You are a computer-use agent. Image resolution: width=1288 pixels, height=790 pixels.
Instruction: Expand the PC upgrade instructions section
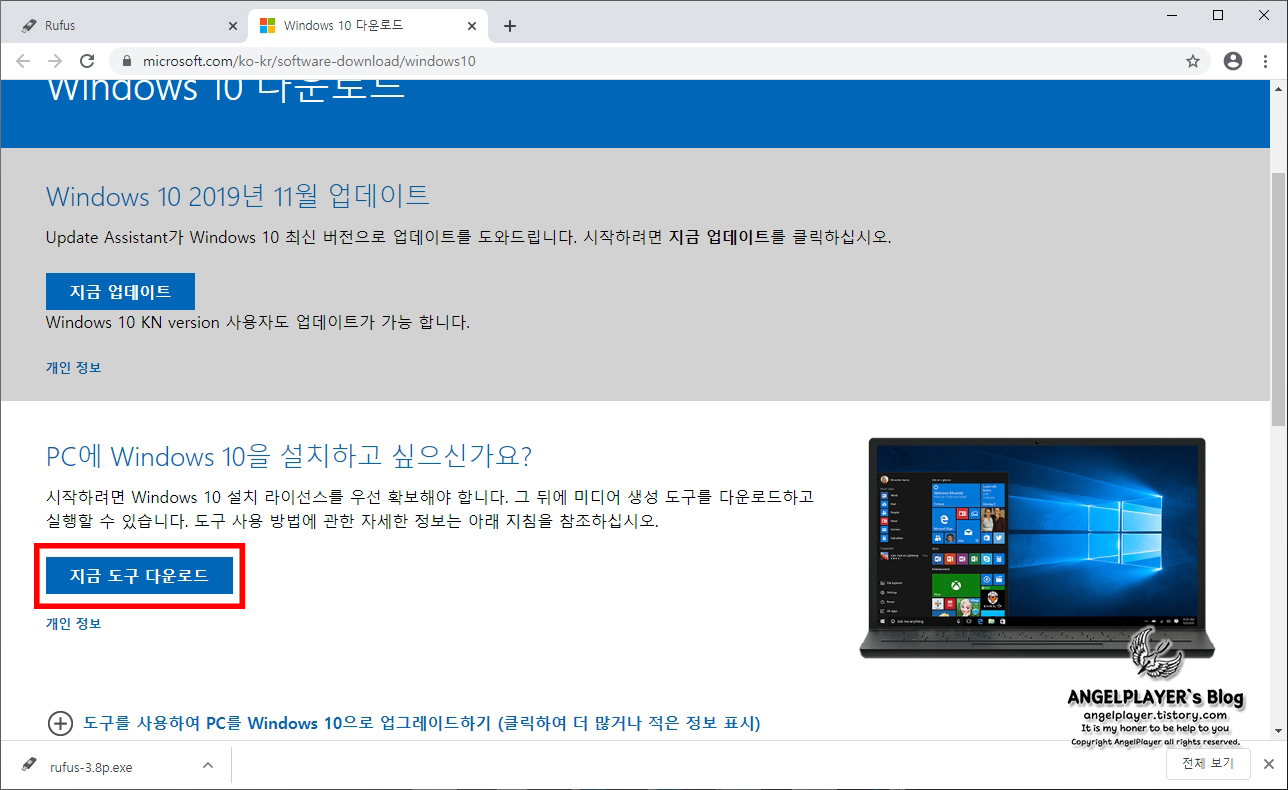(404, 723)
